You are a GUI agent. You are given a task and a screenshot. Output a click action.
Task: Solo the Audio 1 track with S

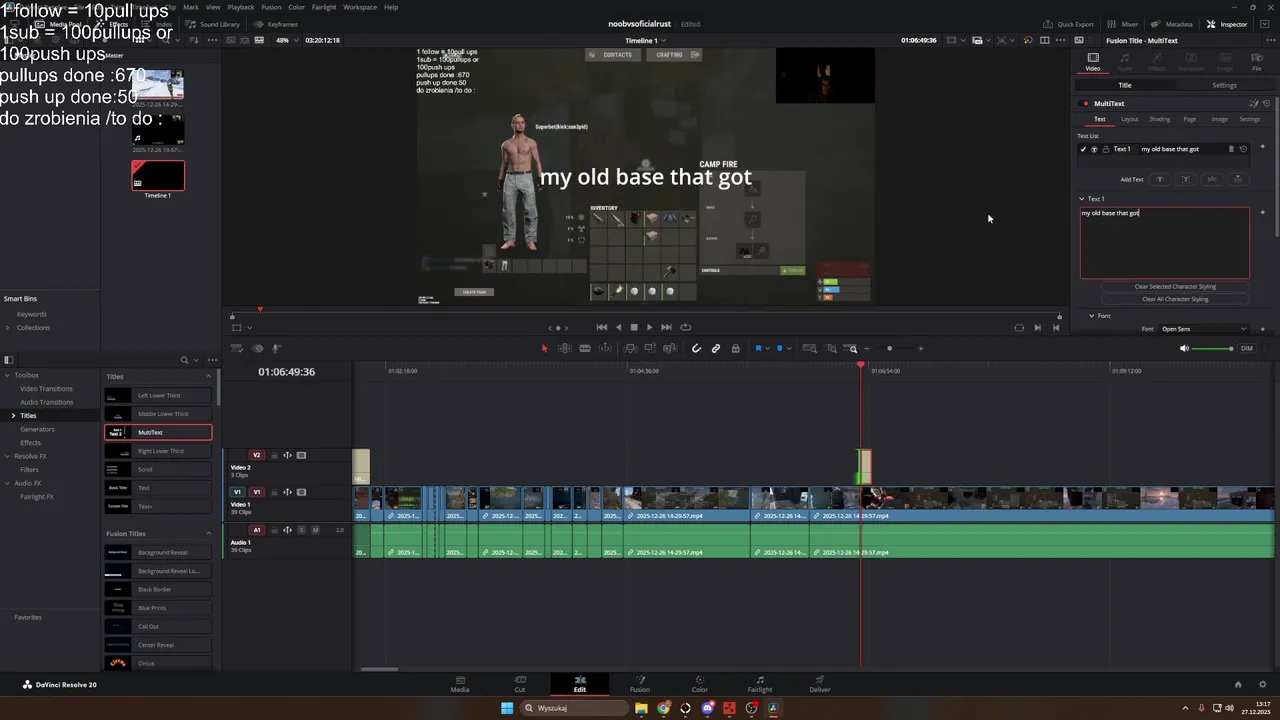point(301,530)
